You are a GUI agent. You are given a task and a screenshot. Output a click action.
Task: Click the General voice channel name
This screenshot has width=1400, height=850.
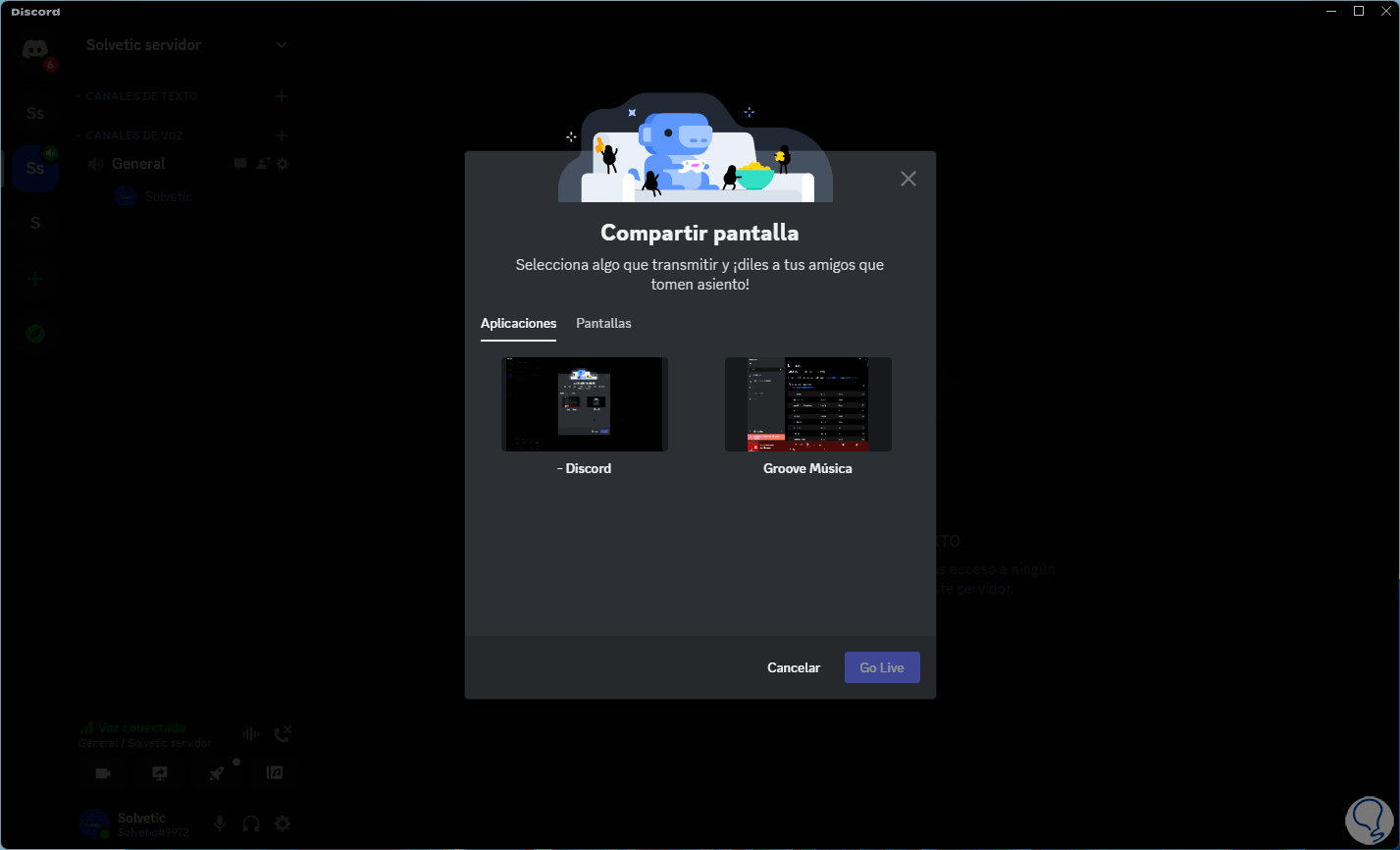coord(138,164)
